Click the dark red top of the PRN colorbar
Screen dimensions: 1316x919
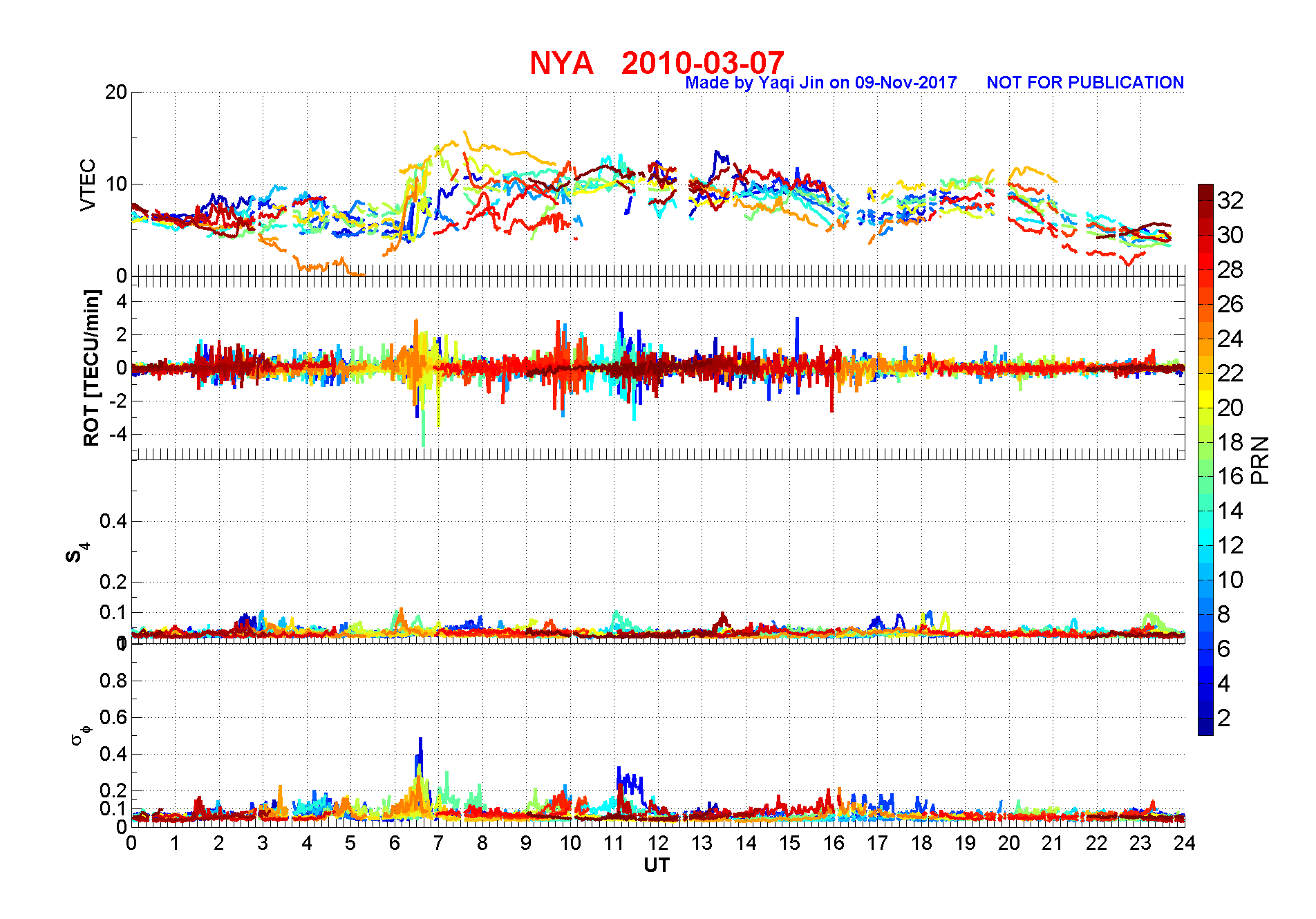click(1205, 192)
